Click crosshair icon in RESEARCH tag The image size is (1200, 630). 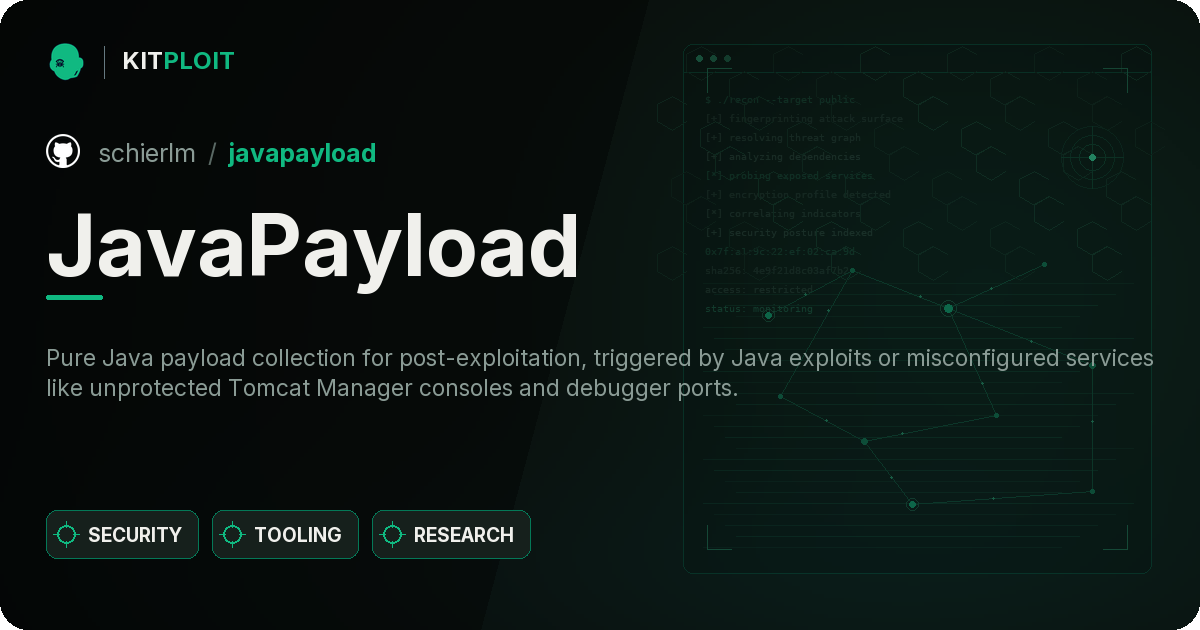coord(393,535)
